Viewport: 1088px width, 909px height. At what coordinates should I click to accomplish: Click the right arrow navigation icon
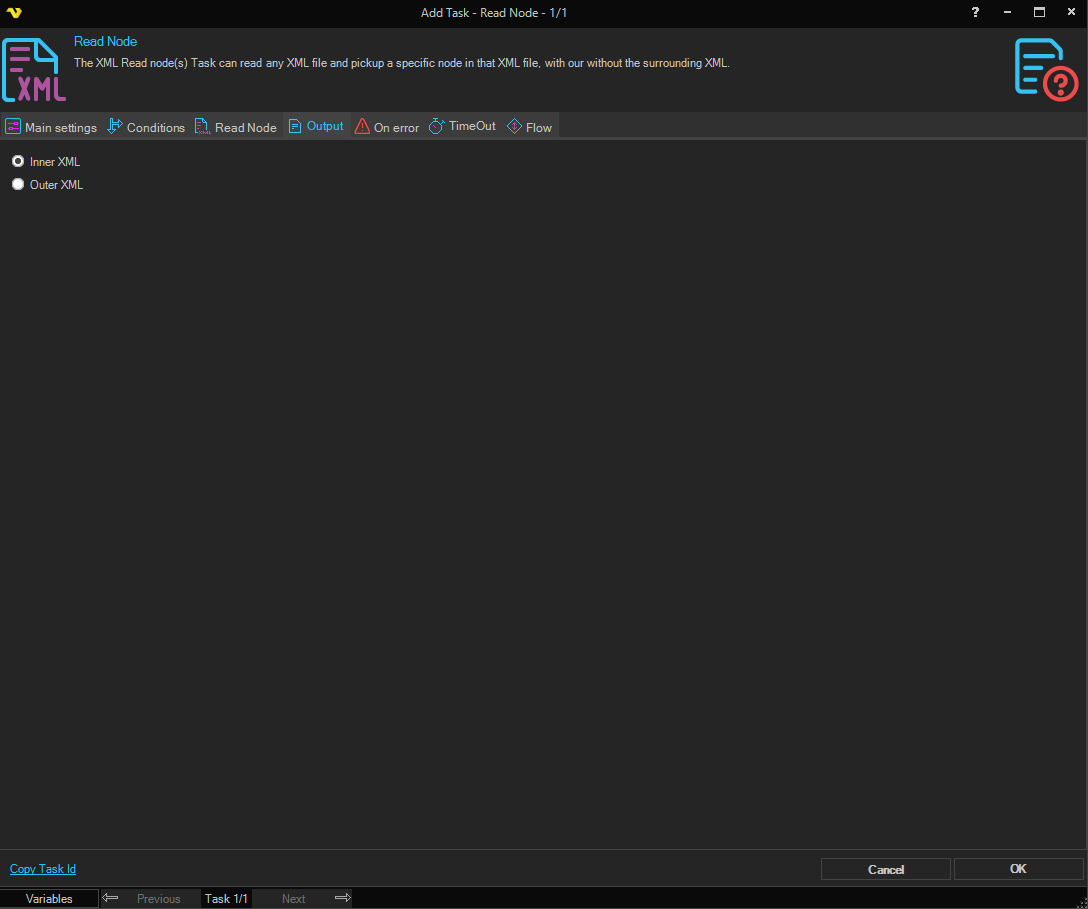pyautogui.click(x=342, y=898)
